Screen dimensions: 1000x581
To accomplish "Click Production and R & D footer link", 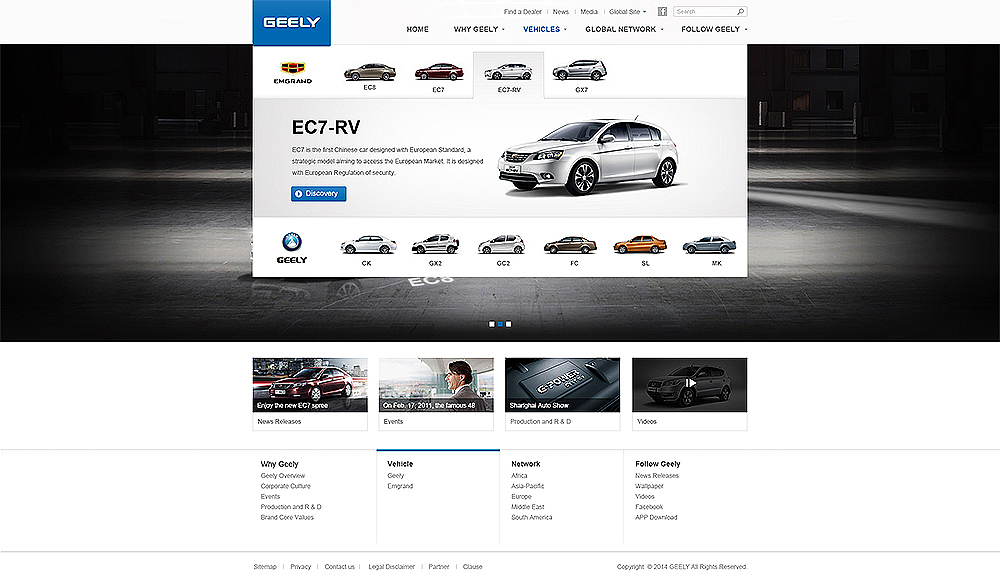I will [x=291, y=507].
